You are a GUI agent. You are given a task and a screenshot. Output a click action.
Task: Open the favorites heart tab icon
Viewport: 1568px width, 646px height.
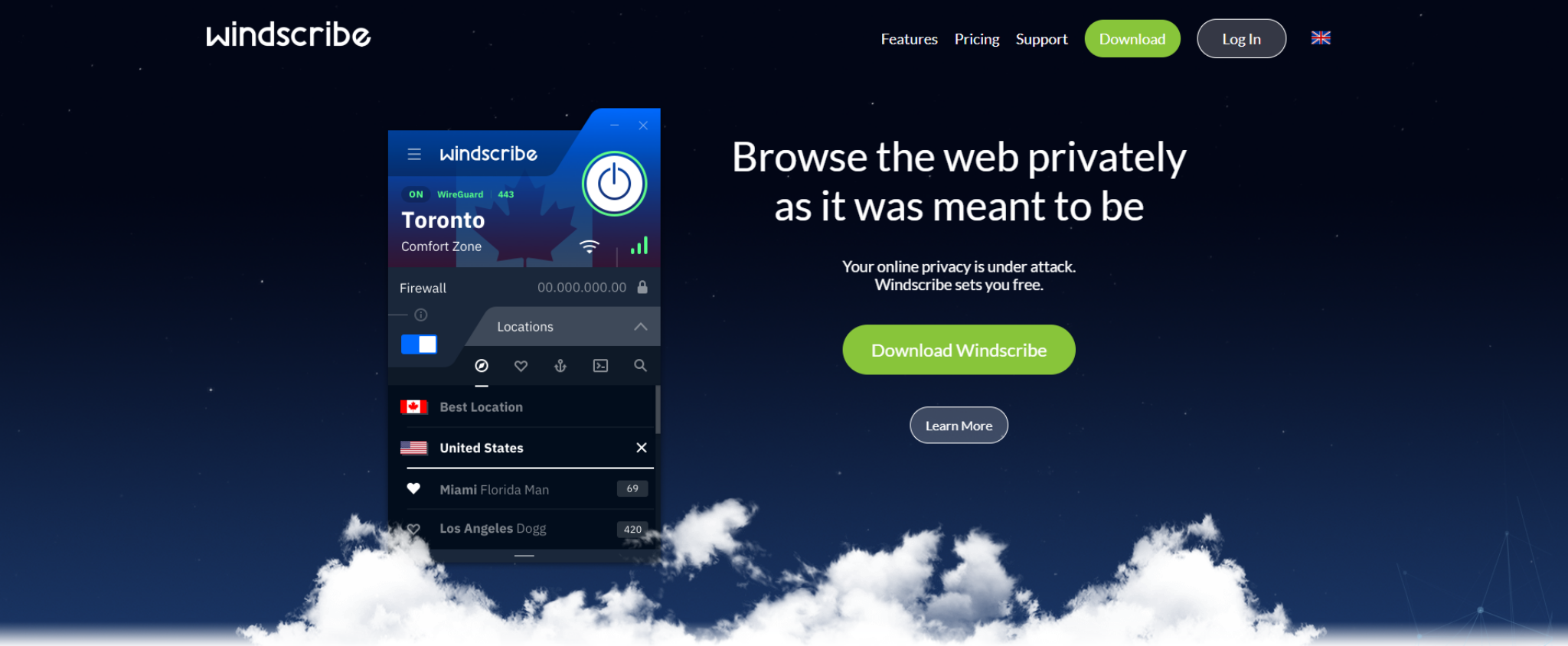point(521,366)
